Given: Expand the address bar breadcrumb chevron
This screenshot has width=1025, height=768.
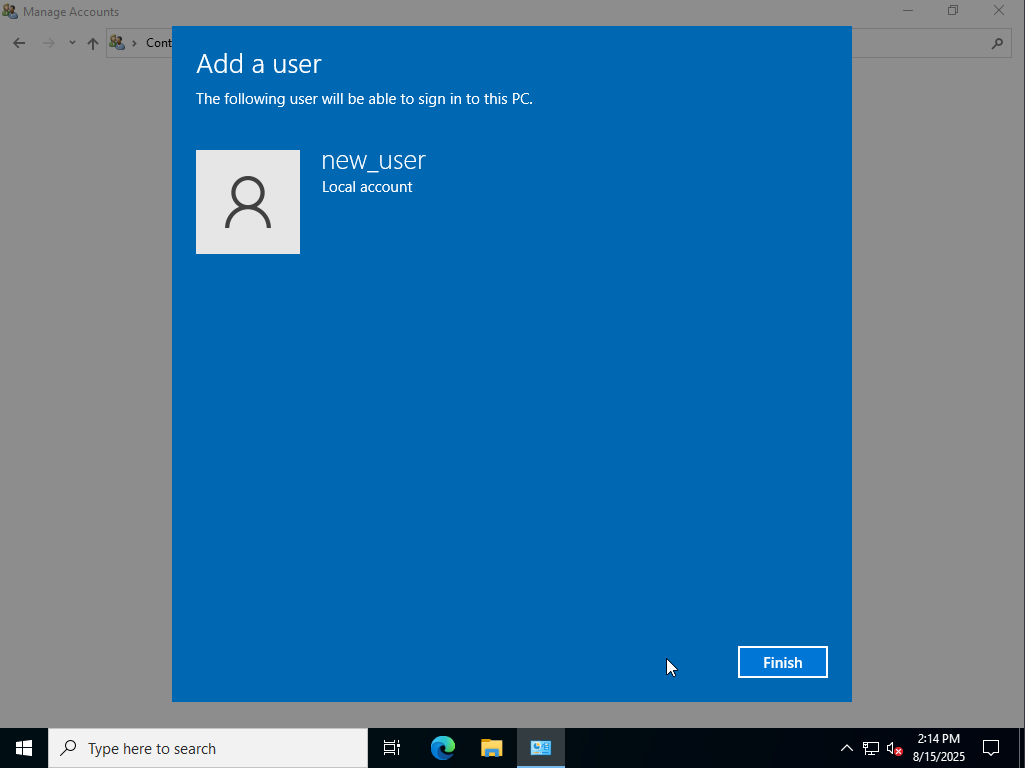Looking at the screenshot, I should 134,43.
